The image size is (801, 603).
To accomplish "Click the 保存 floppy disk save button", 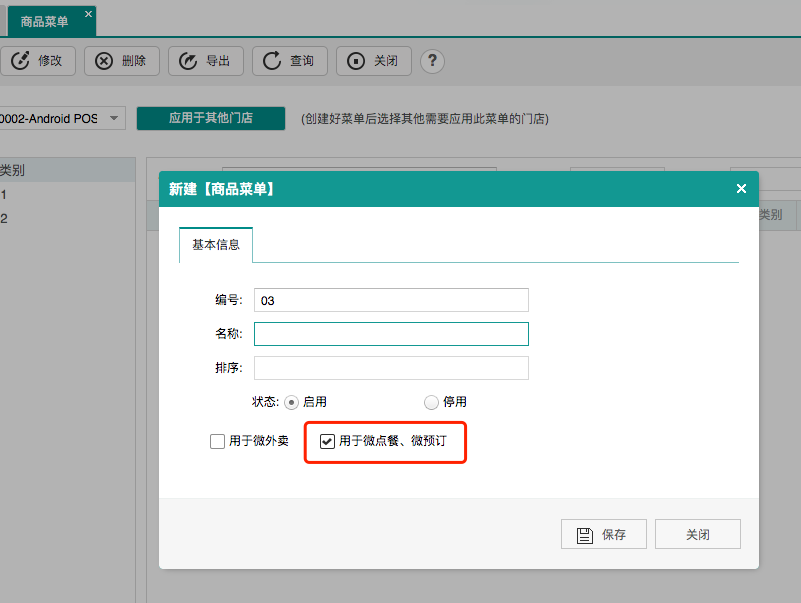I will 603,534.
